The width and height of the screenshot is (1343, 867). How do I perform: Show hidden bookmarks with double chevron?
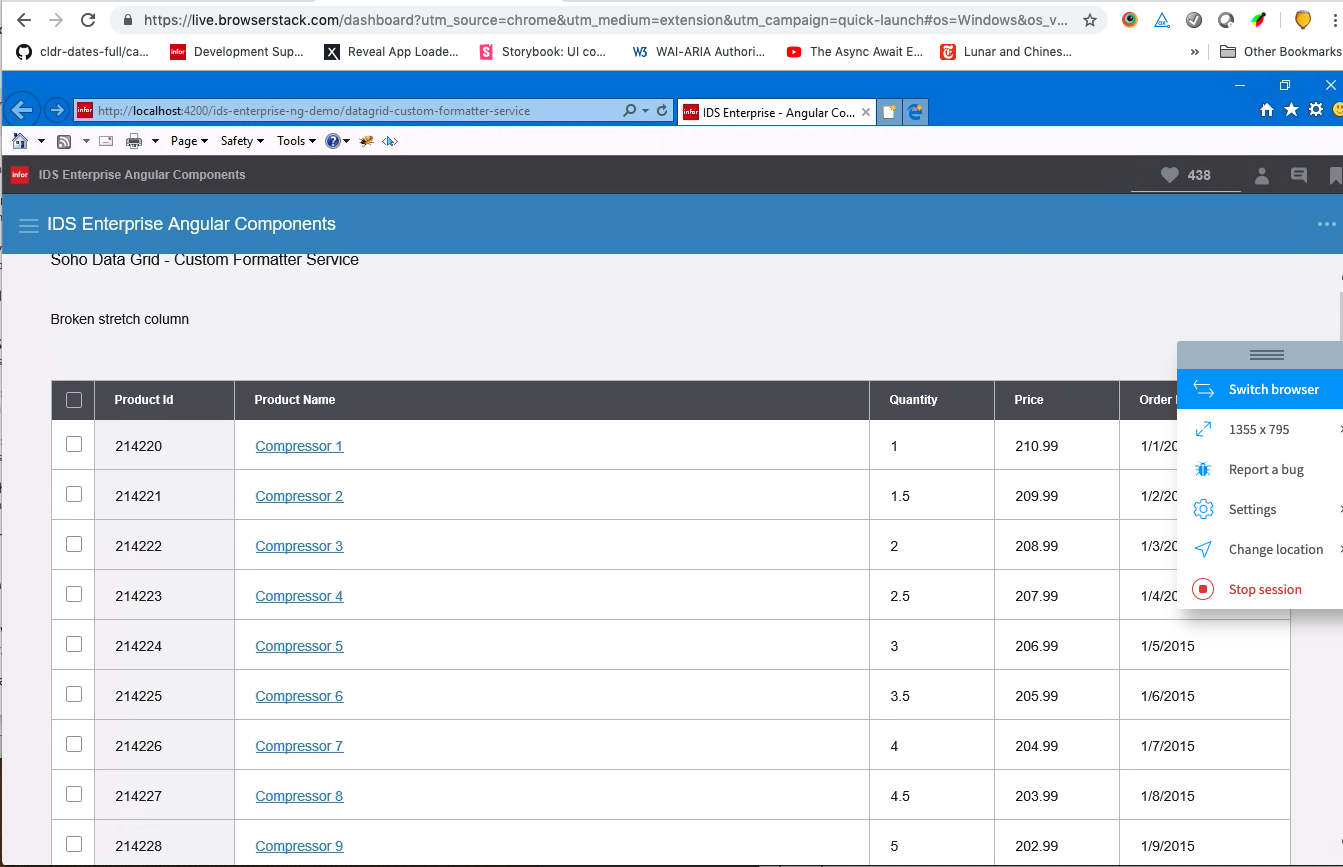[x=1195, y=52]
